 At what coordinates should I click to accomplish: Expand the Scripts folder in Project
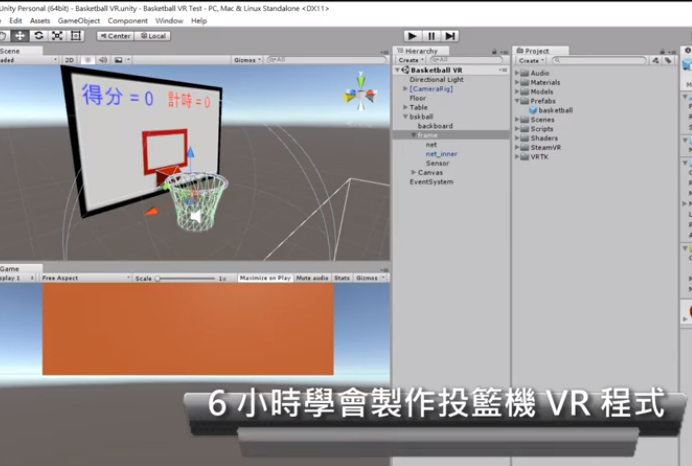[x=520, y=129]
